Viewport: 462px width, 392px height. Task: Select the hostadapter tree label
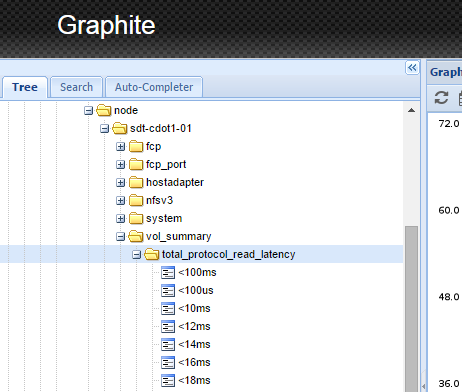tap(175, 182)
